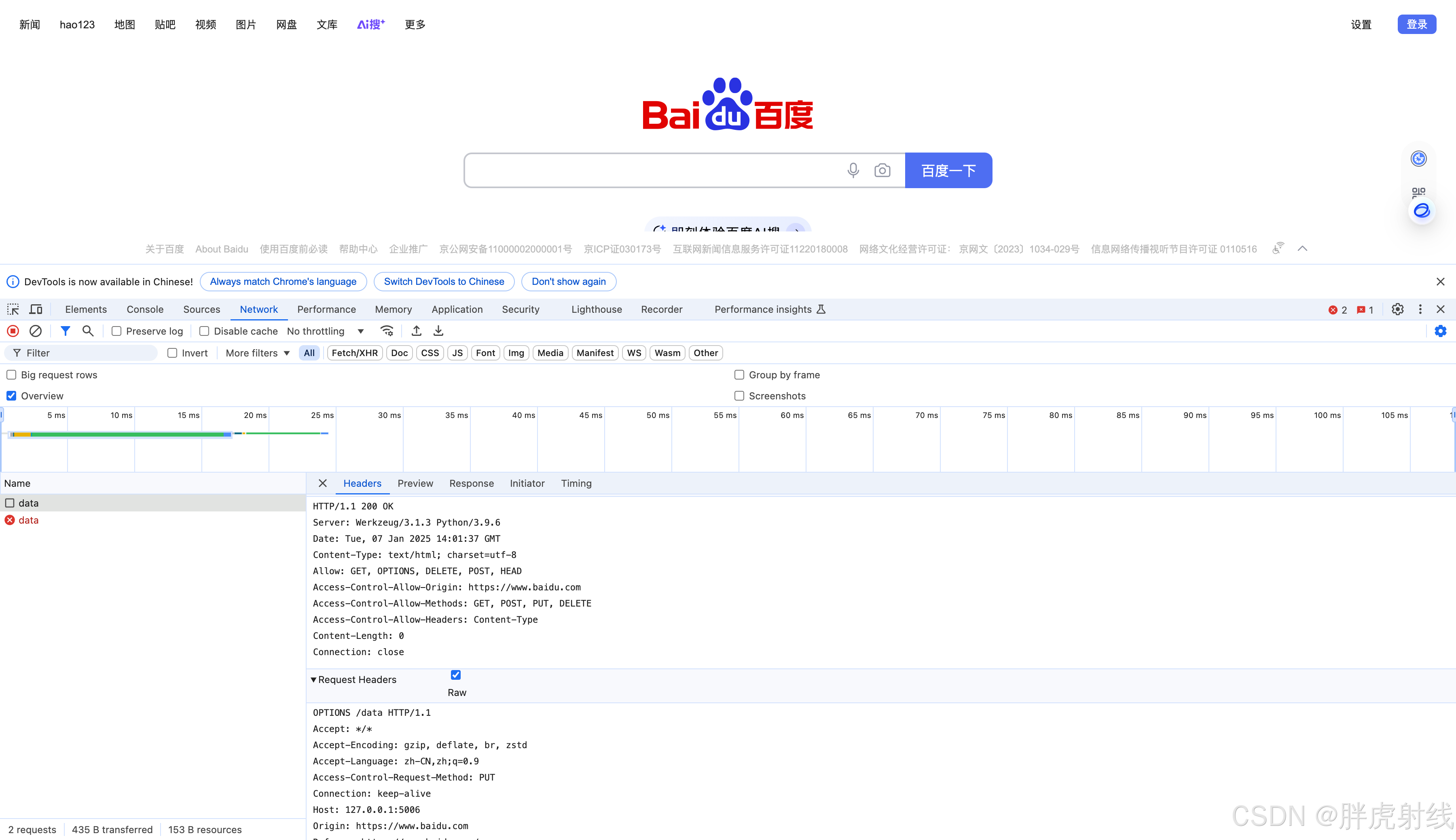The image size is (1456, 840).
Task: Enable Big request rows
Action: click(x=11, y=375)
